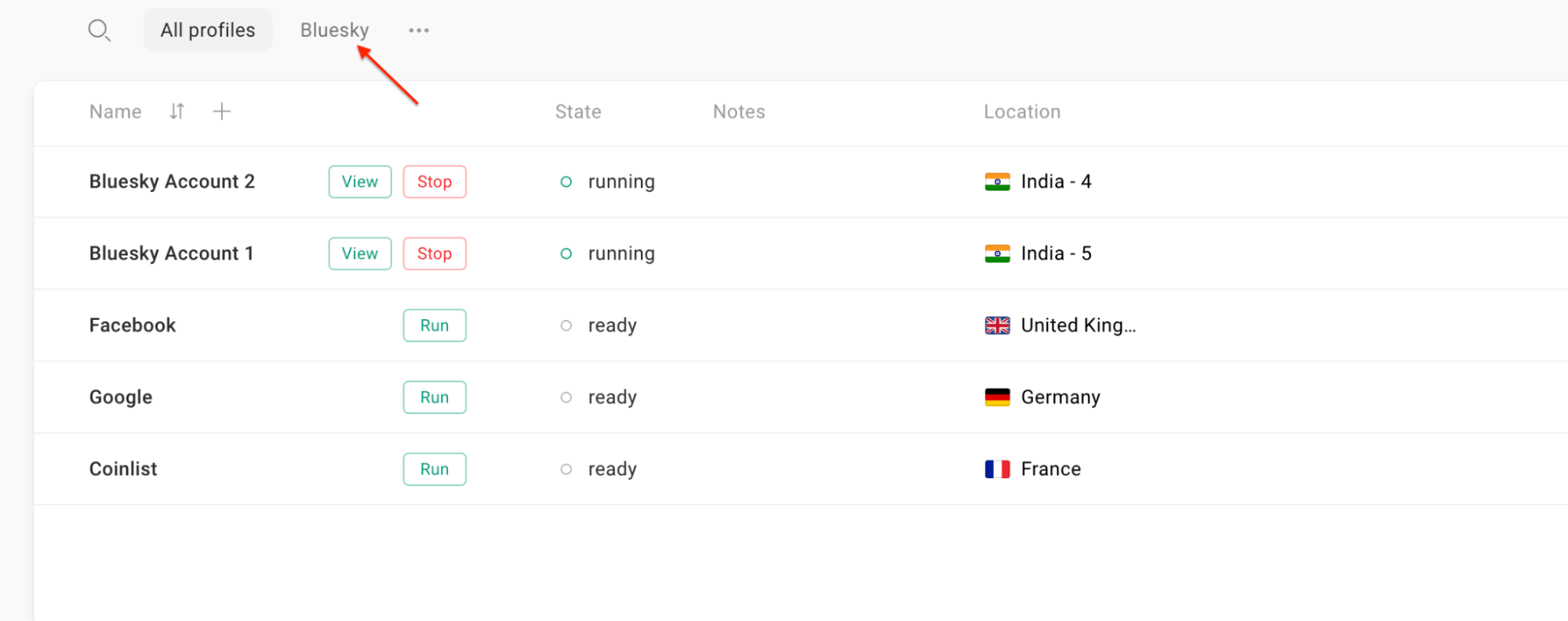The width and height of the screenshot is (1568, 621).
Task: View Bluesky Account 1 profile
Action: pos(360,254)
